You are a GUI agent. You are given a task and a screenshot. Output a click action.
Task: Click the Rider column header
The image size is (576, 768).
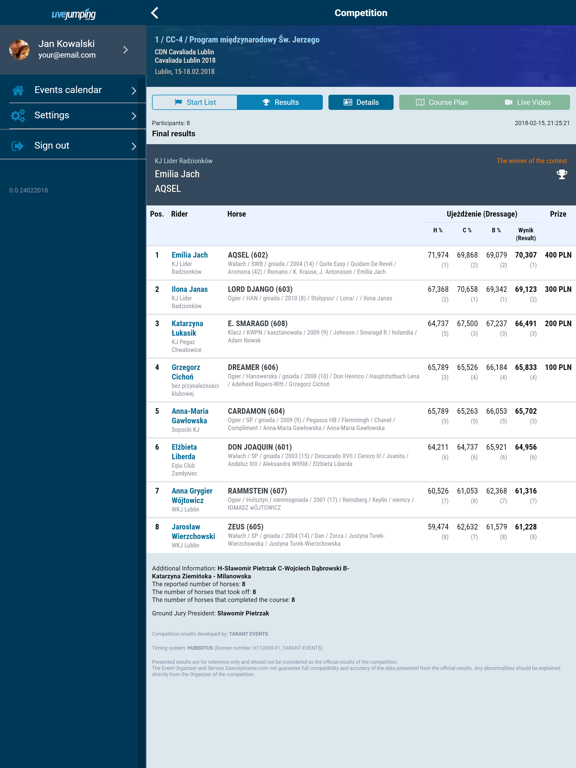click(x=179, y=214)
